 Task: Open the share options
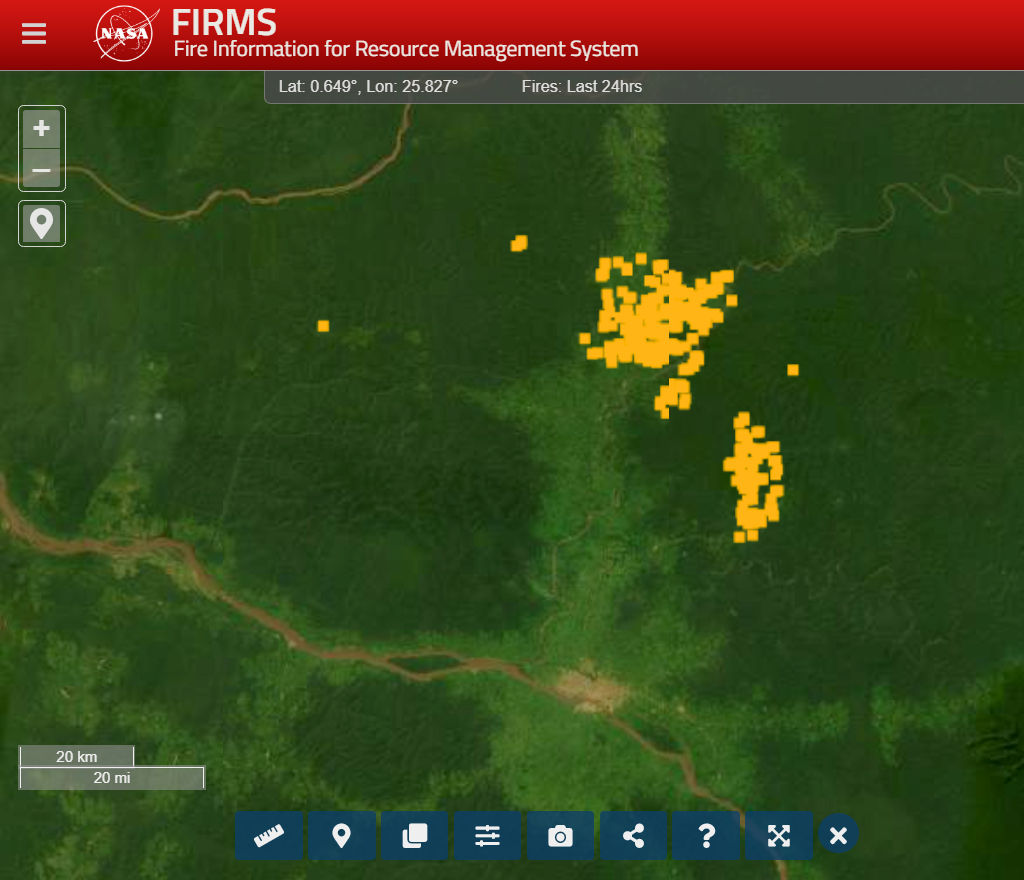(x=633, y=835)
